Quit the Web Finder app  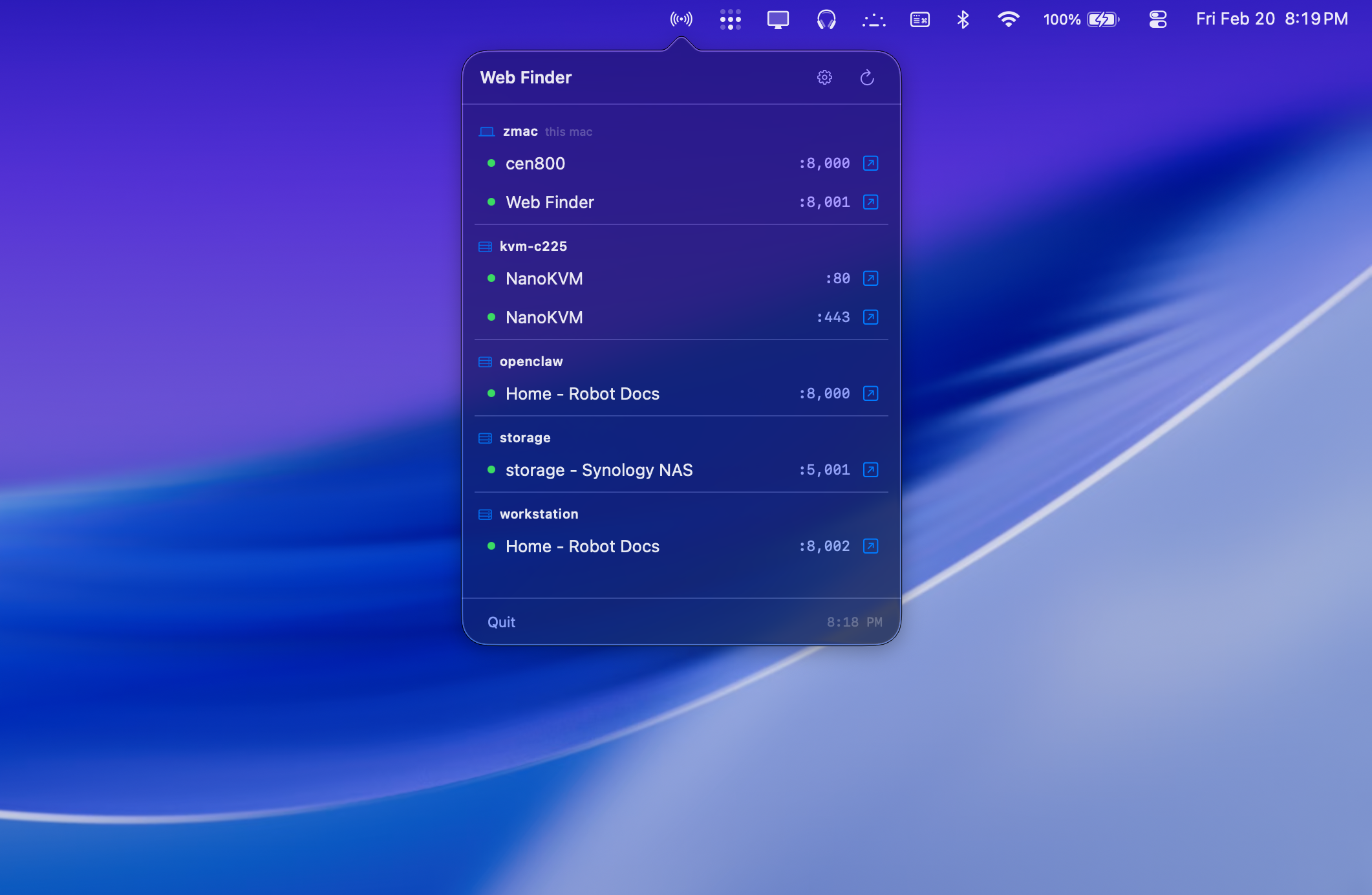[501, 621]
